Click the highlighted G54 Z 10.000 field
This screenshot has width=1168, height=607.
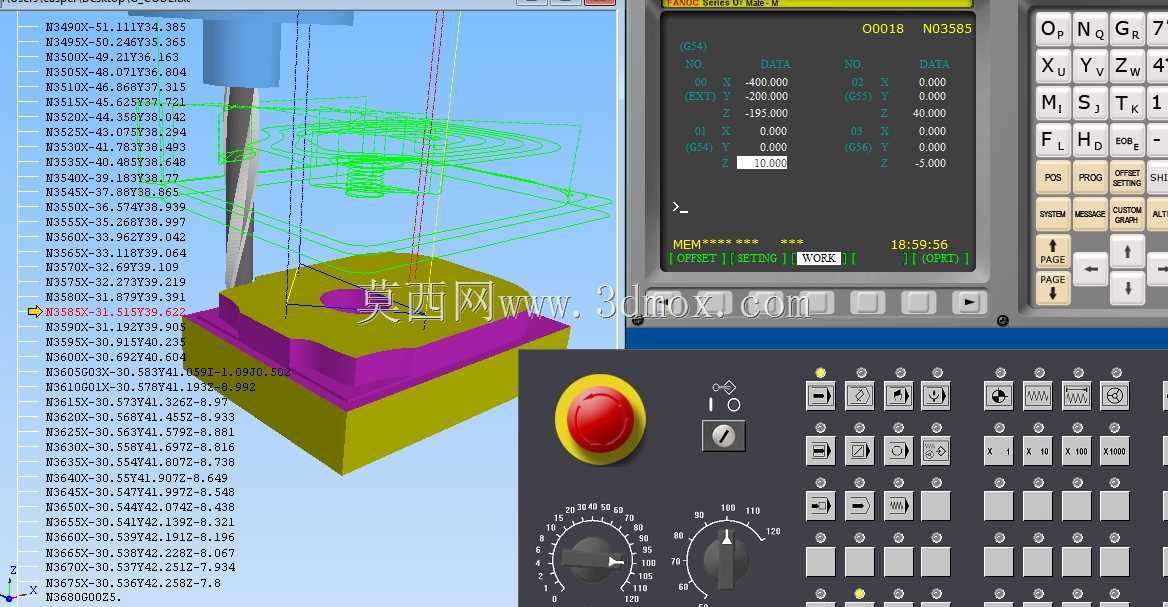(762, 162)
